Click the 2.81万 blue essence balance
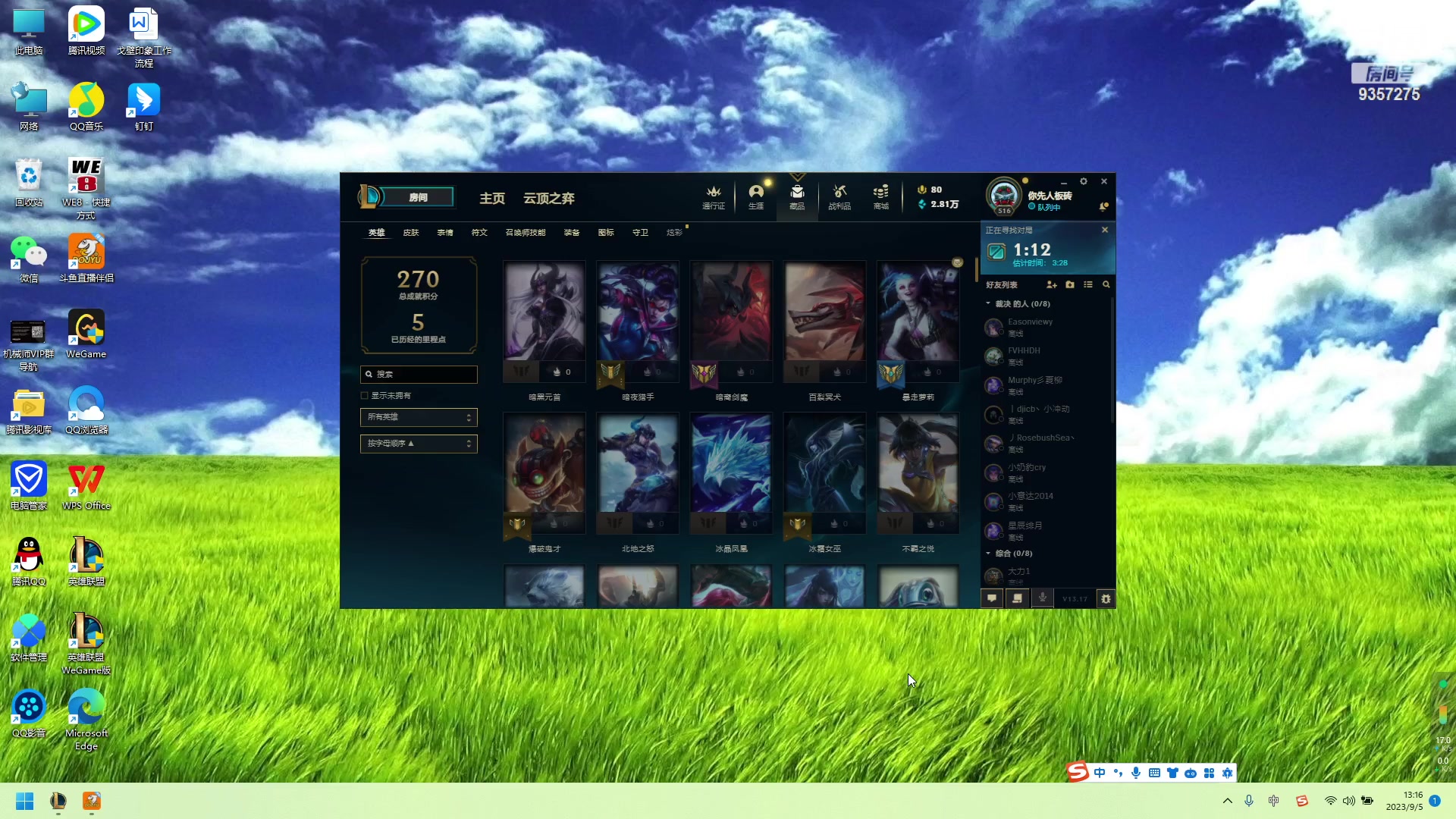Viewport: 1456px width, 819px height. [939, 204]
